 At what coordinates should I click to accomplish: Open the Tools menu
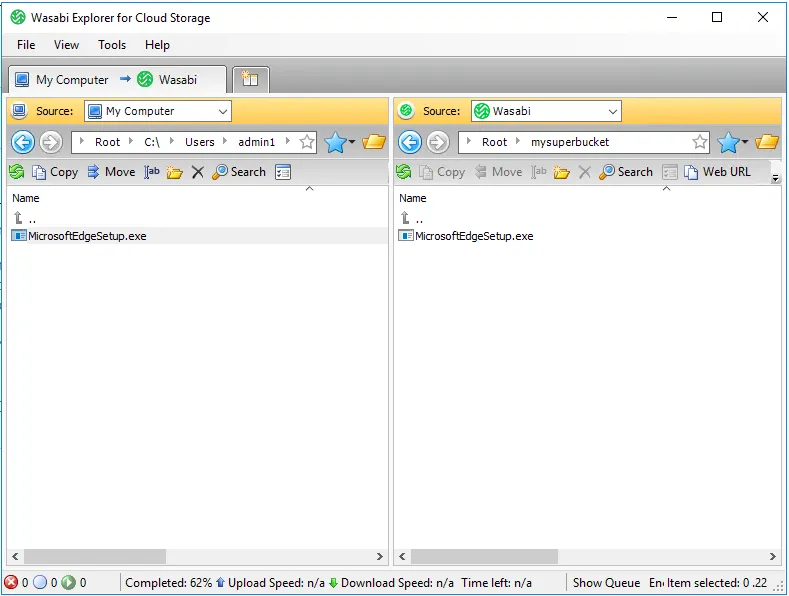point(112,45)
